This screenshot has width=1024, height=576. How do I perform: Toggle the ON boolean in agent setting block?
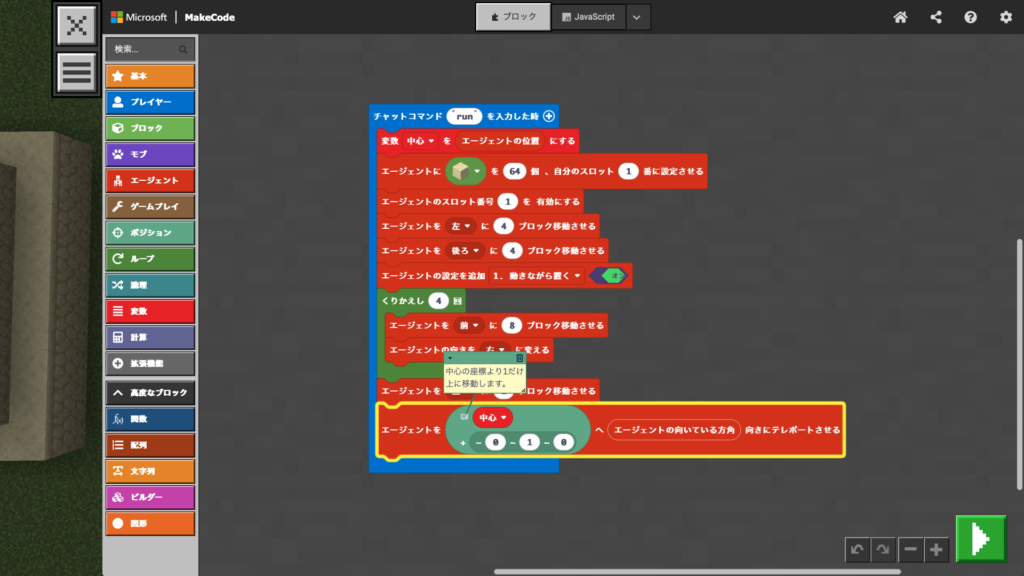(x=608, y=276)
